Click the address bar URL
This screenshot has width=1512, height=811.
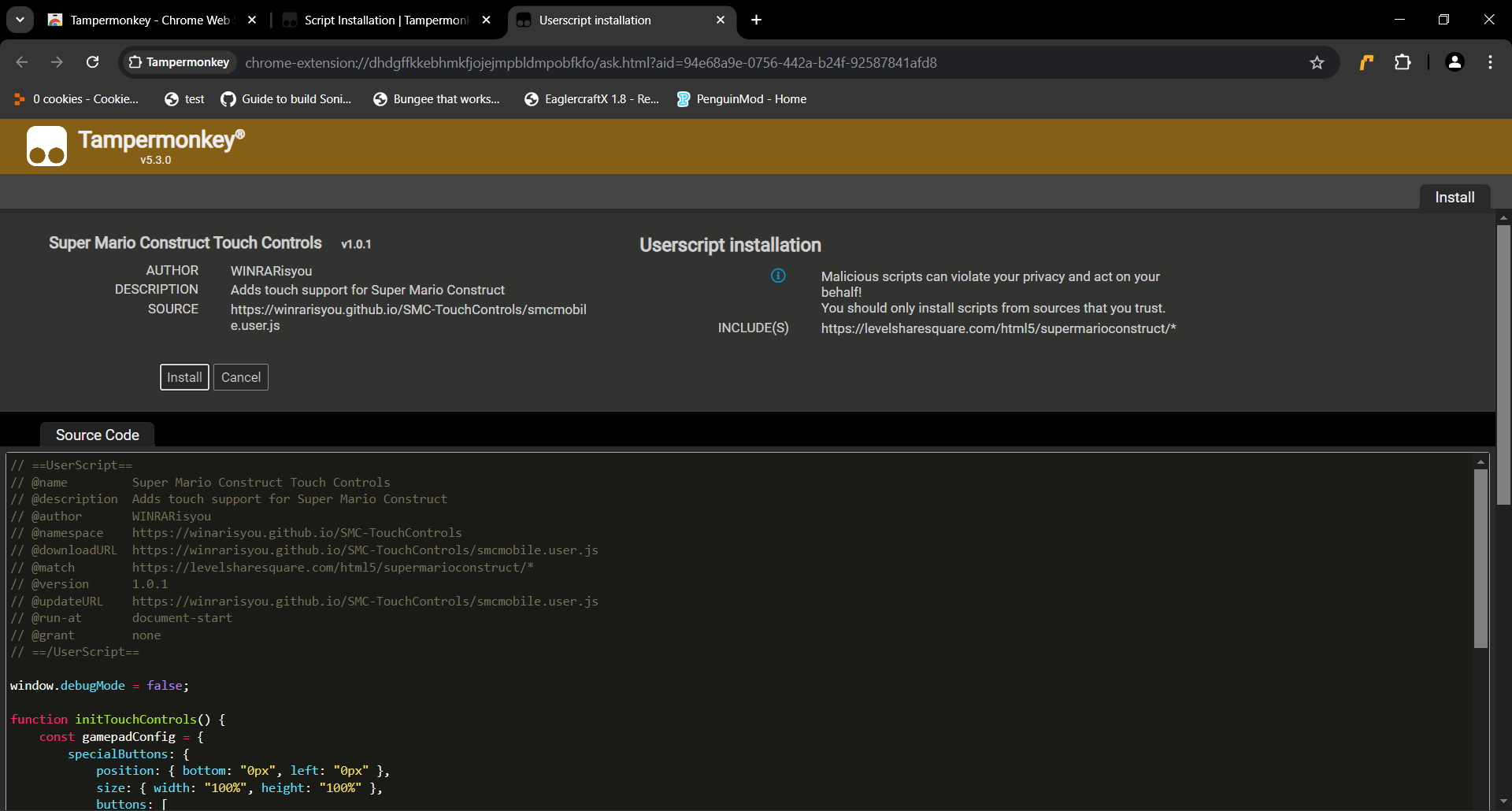(x=591, y=62)
